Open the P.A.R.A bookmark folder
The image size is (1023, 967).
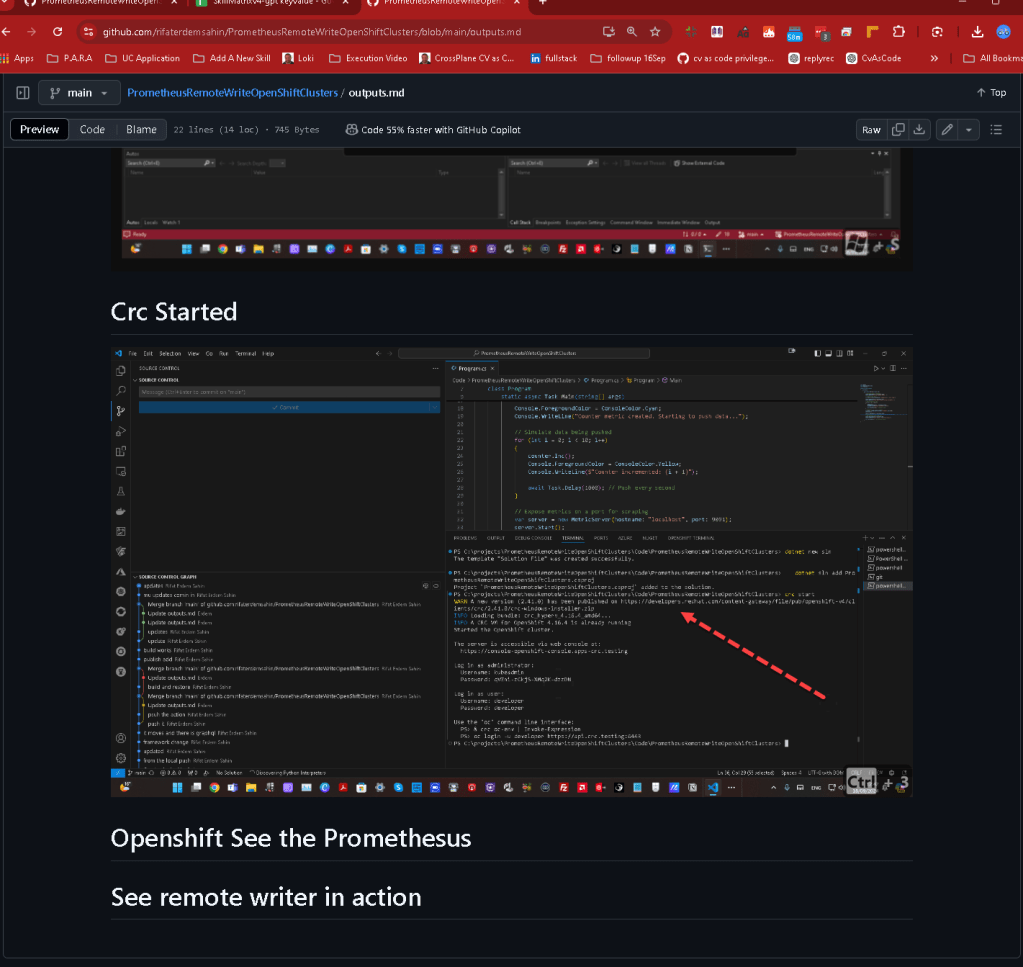coord(70,58)
